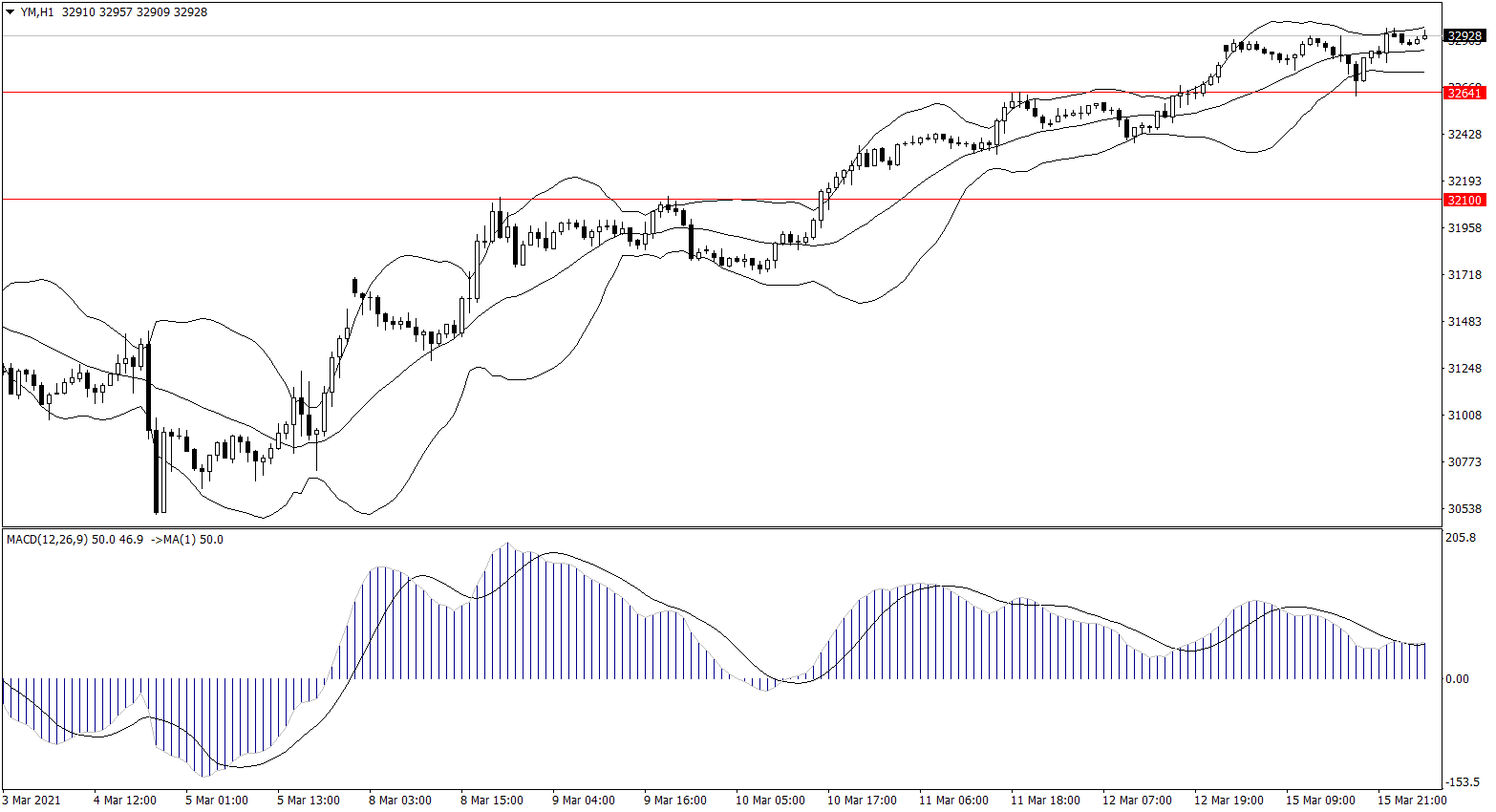Click the 3 Mar 2021 date label
The image size is (1496, 812).
tap(32, 801)
